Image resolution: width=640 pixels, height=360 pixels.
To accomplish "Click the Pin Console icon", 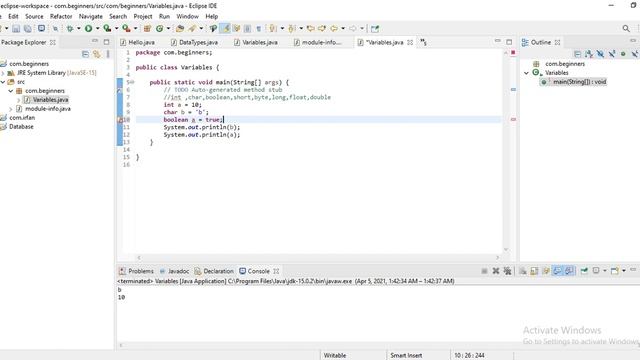I will click(x=584, y=271).
